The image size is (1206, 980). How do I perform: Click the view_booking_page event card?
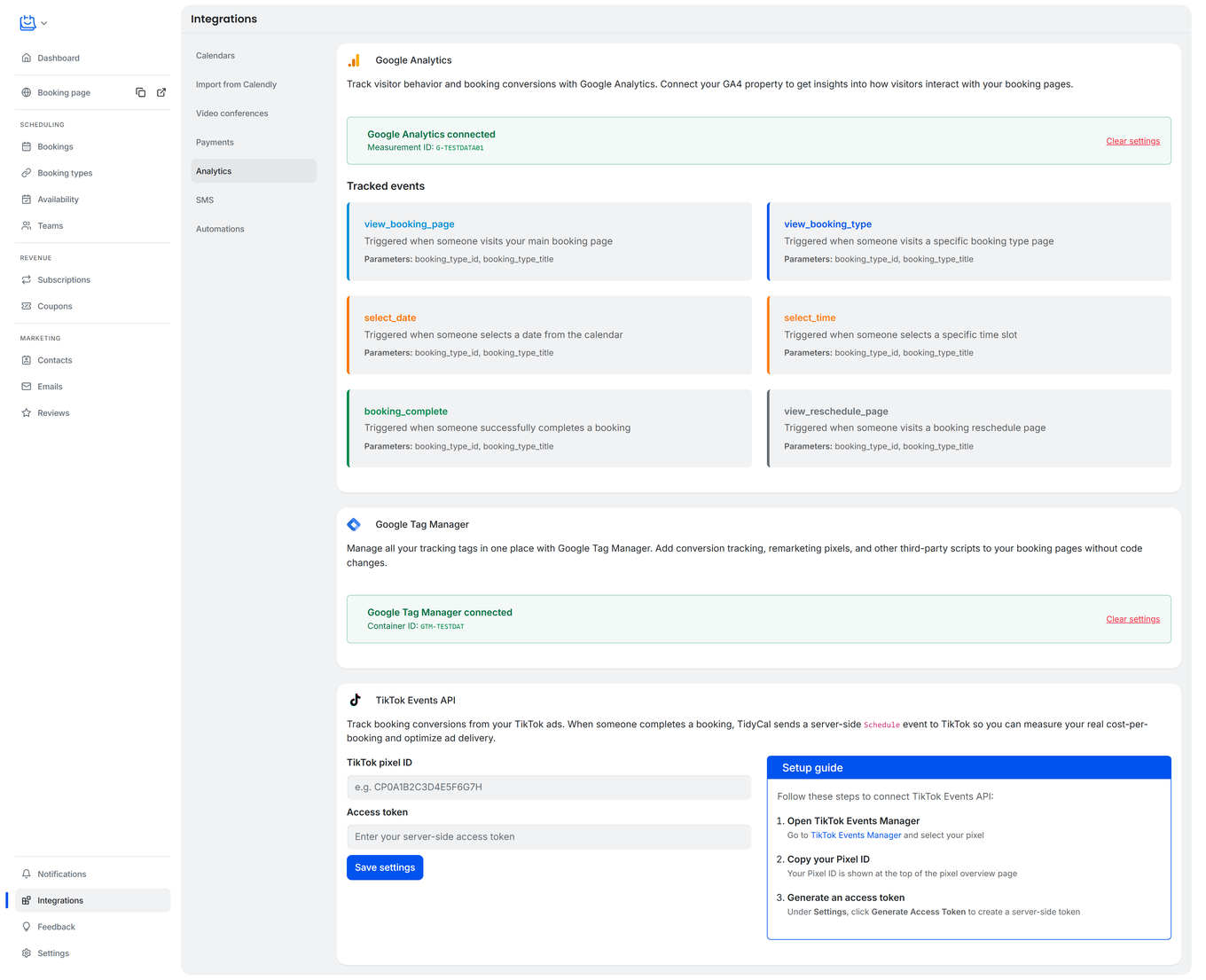coord(549,241)
